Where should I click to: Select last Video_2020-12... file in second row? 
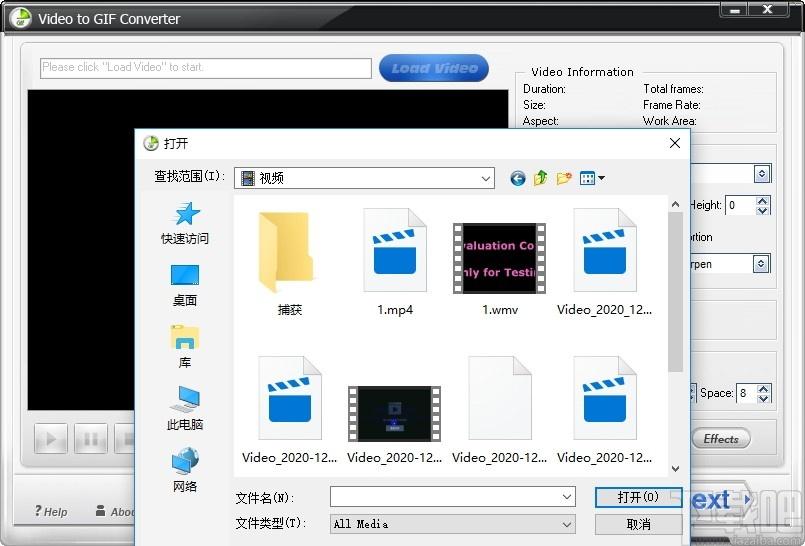click(605, 411)
